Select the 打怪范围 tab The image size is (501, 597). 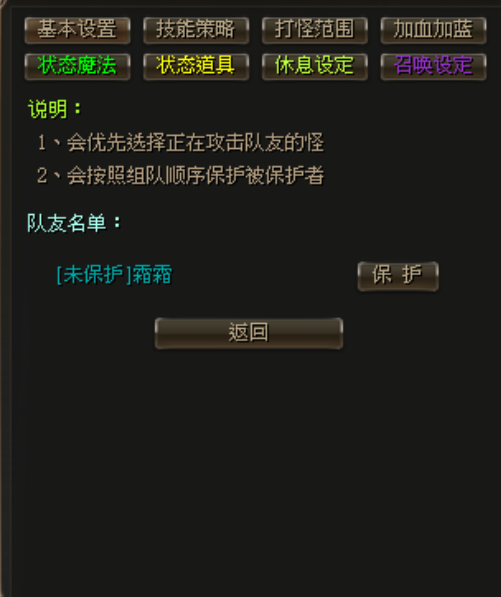[315, 30]
